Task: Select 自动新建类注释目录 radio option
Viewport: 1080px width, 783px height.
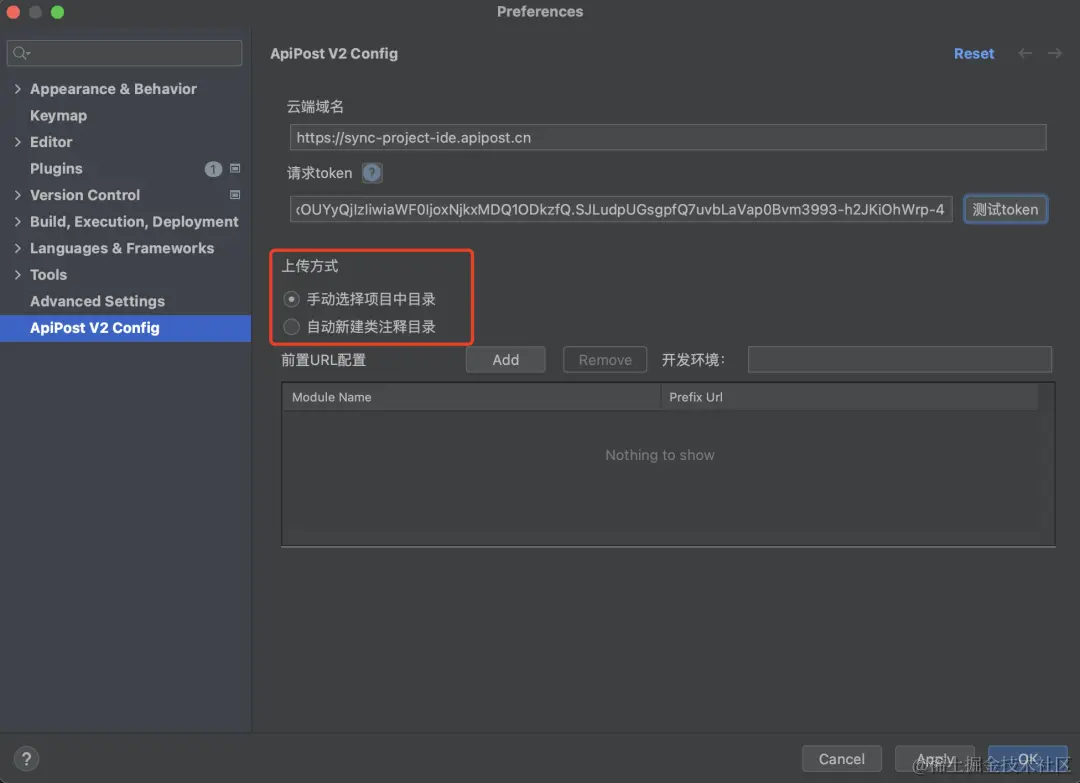Action: 291,326
